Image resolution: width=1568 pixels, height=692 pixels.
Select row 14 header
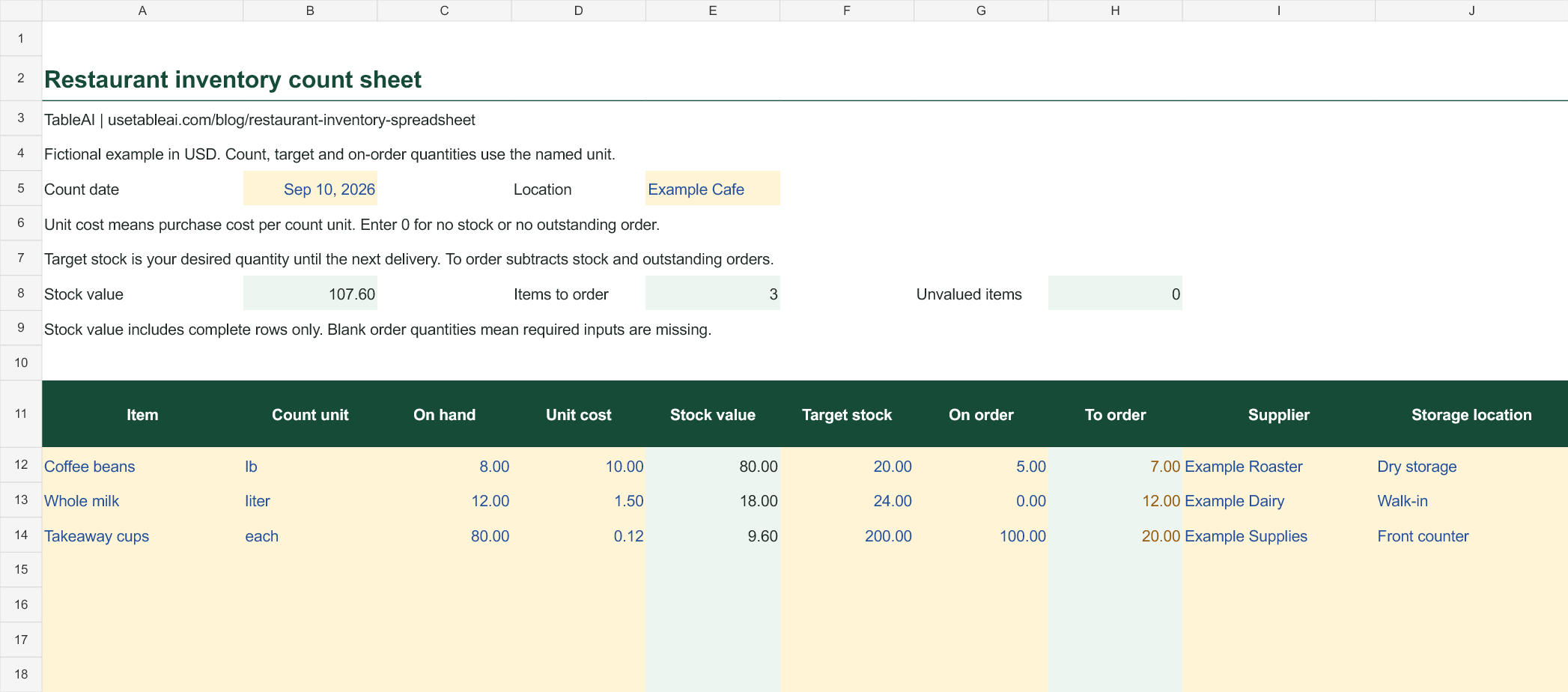(21, 535)
